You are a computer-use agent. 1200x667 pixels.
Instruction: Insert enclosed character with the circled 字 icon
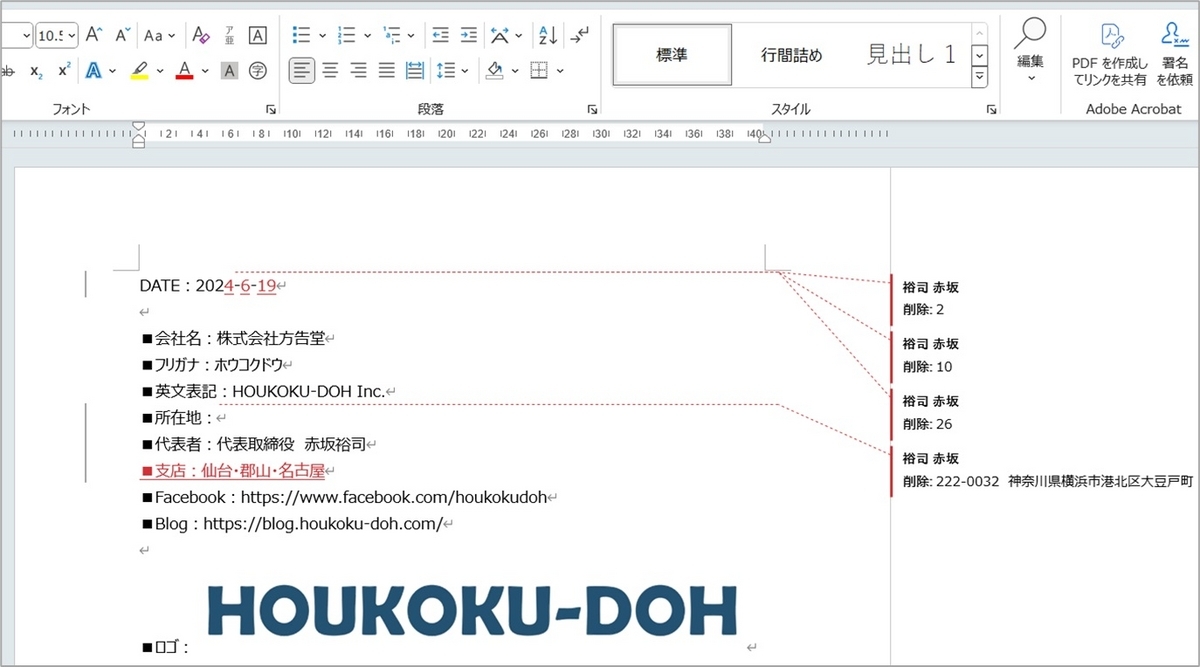click(258, 71)
